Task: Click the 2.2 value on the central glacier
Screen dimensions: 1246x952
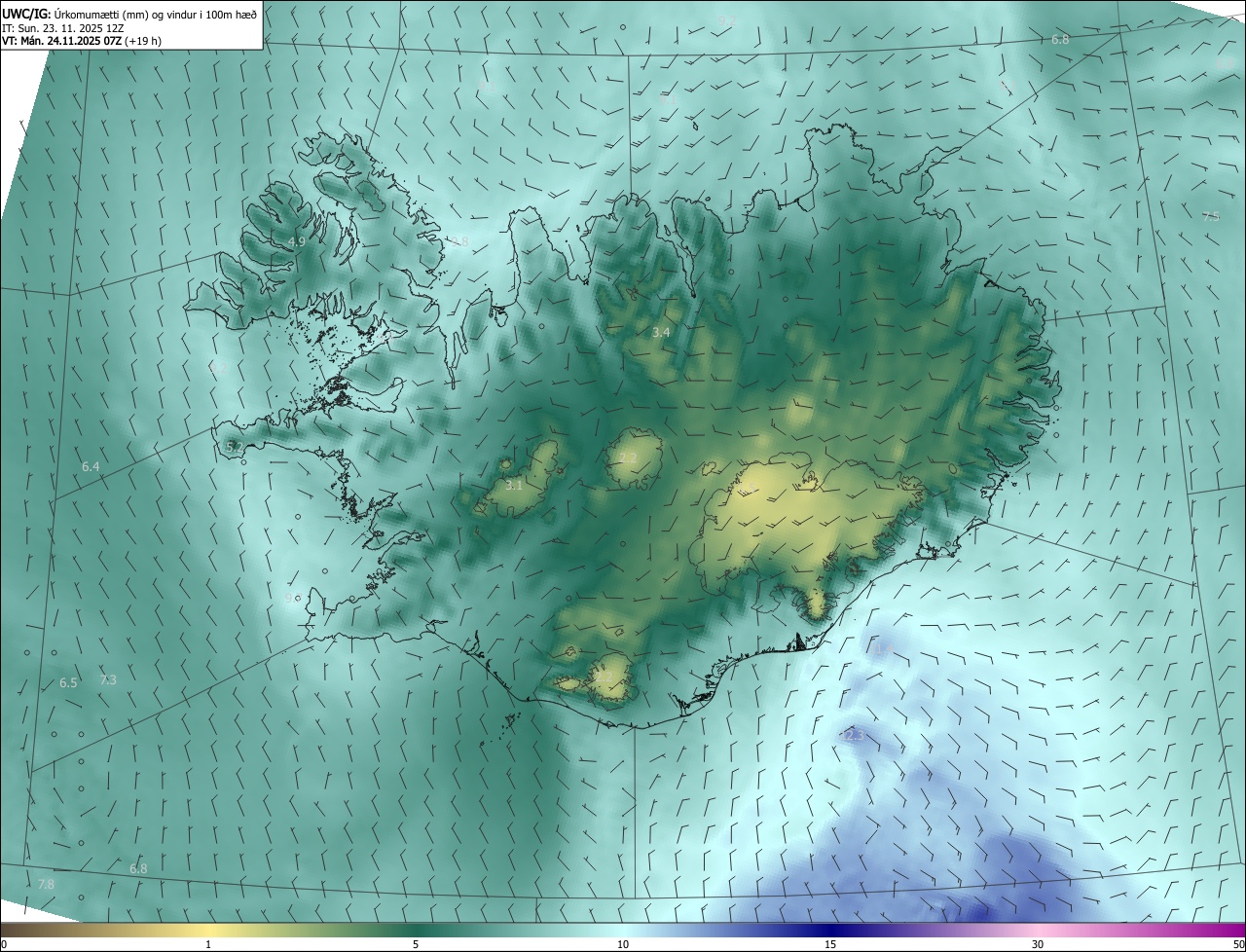Action: pyautogui.click(x=629, y=458)
